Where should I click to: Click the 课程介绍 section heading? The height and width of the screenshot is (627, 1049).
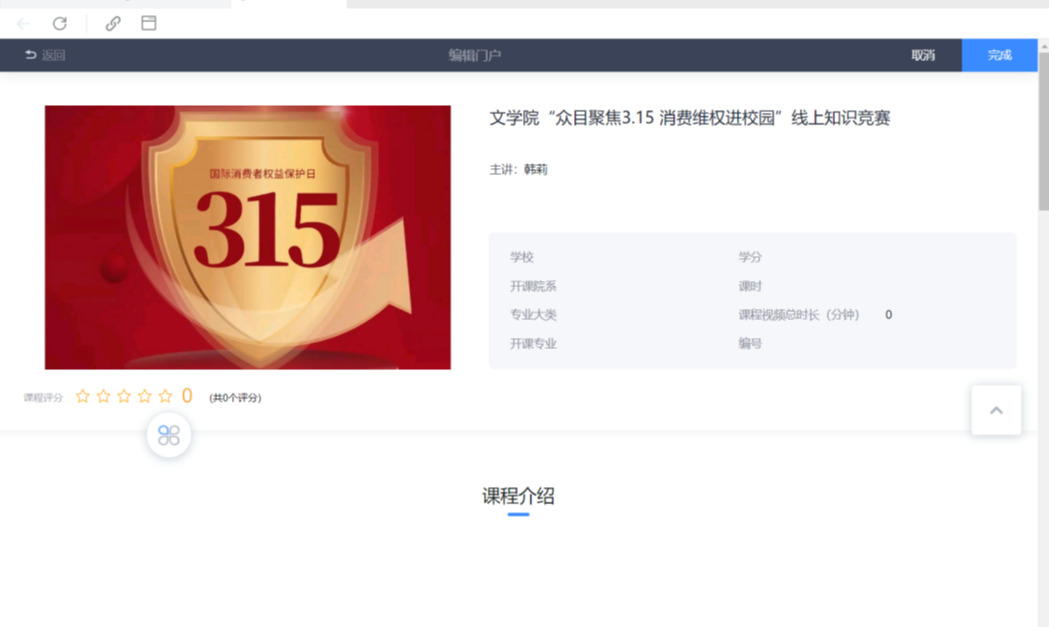click(518, 496)
